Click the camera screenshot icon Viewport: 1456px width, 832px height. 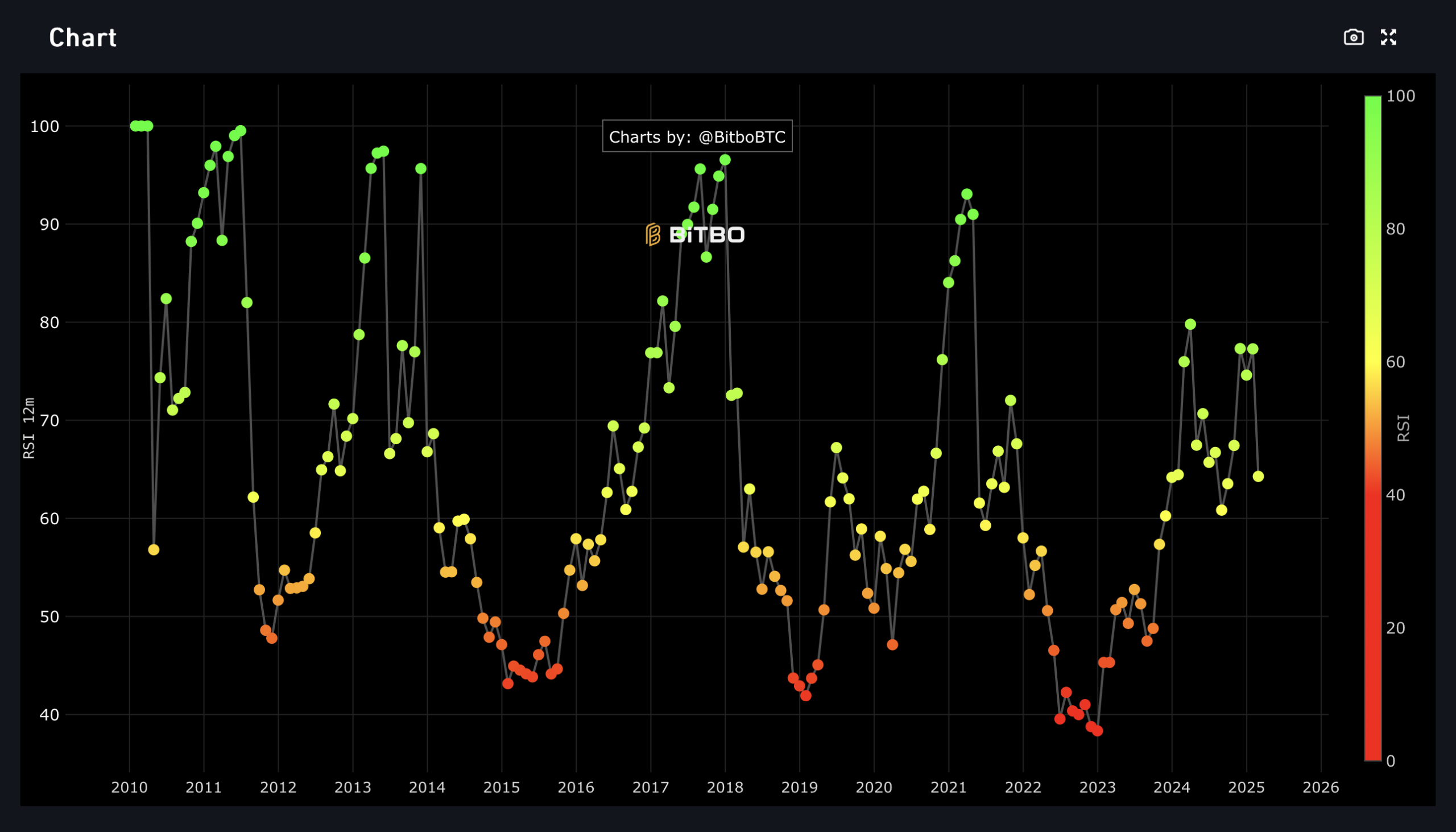pos(1354,37)
